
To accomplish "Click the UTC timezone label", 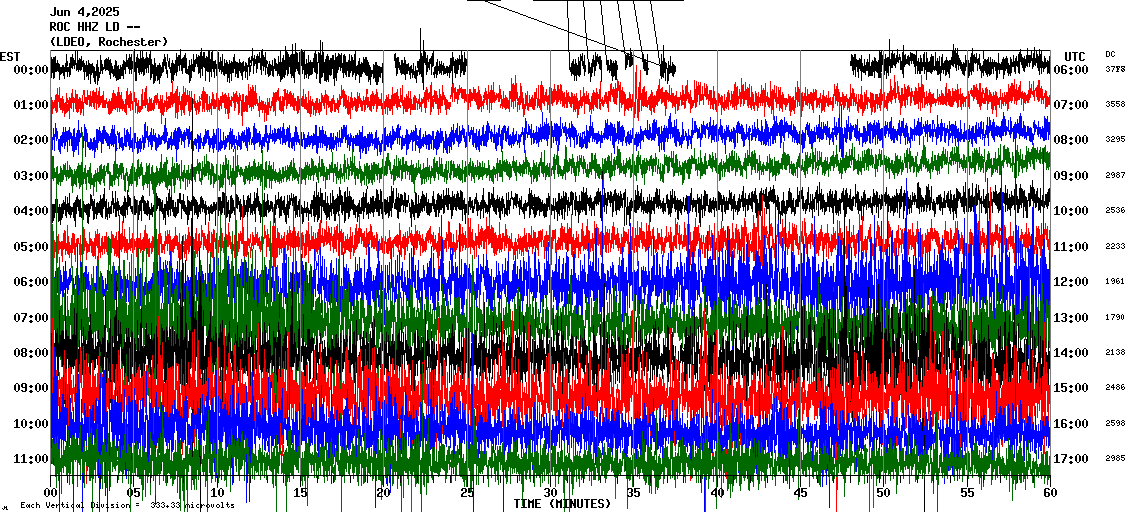I will click(x=1075, y=56).
